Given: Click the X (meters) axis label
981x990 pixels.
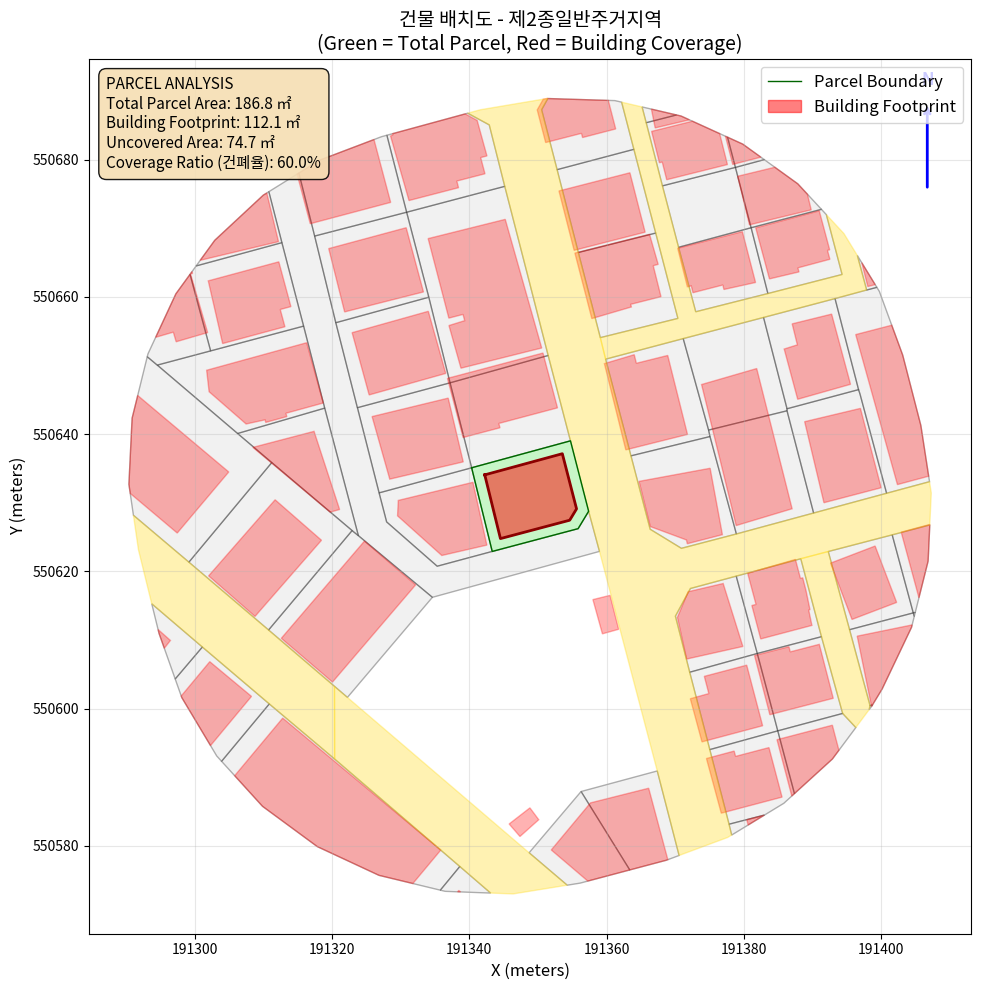Looking at the screenshot, I should pyautogui.click(x=529, y=970).
